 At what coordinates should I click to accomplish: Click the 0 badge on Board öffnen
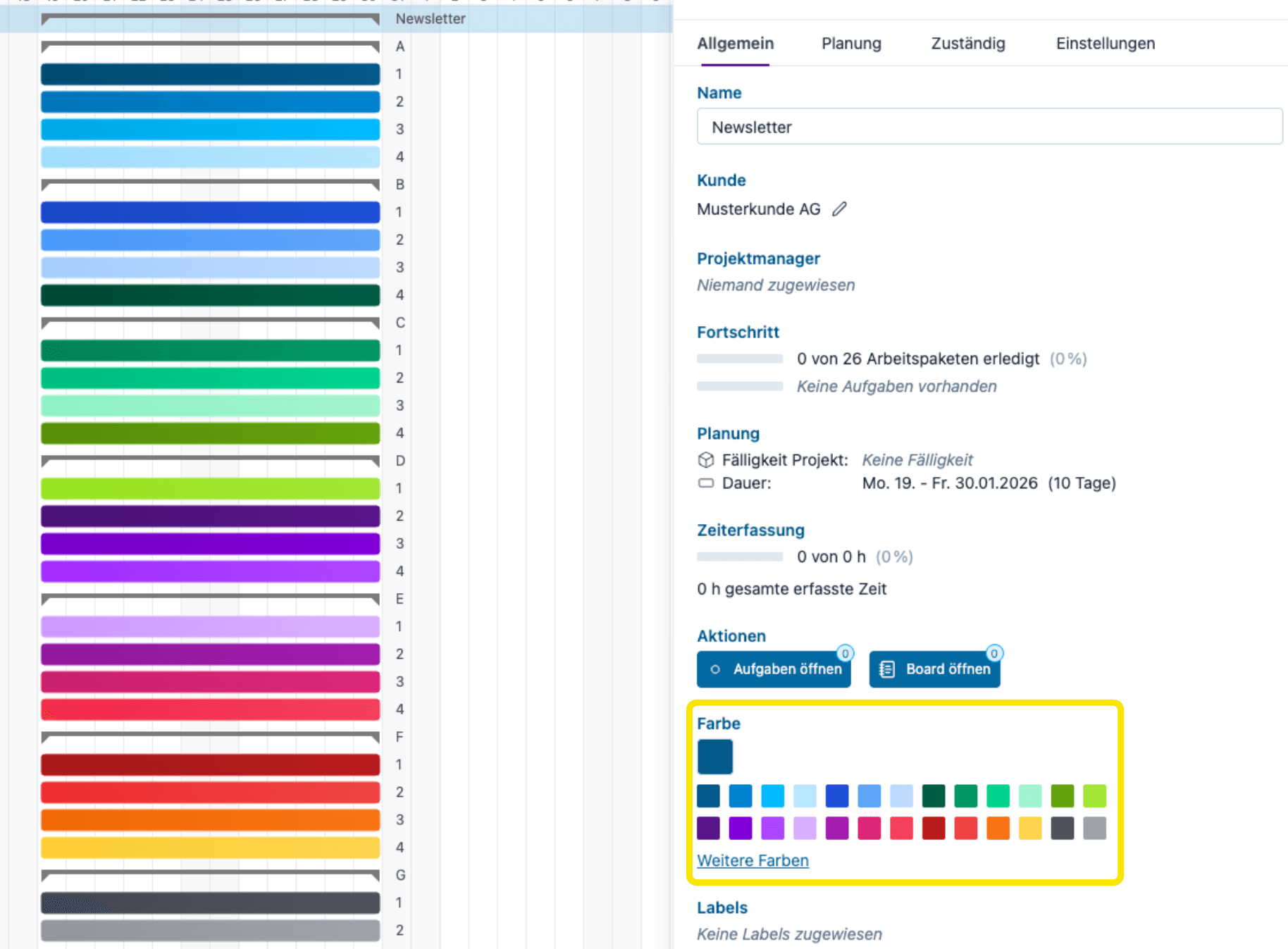click(x=994, y=652)
